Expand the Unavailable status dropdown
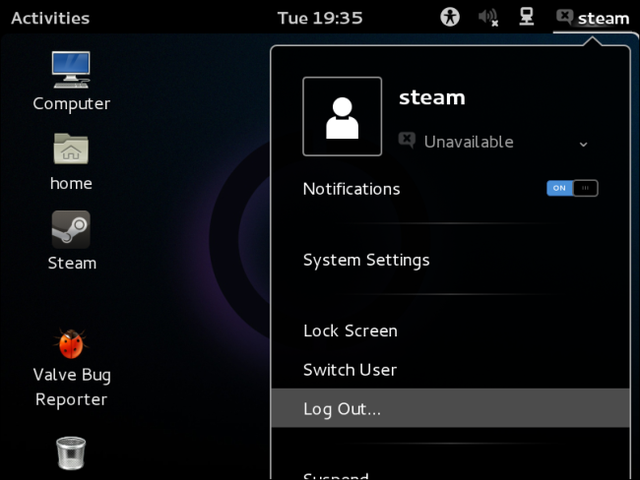The height and width of the screenshot is (480, 640). 494,142
